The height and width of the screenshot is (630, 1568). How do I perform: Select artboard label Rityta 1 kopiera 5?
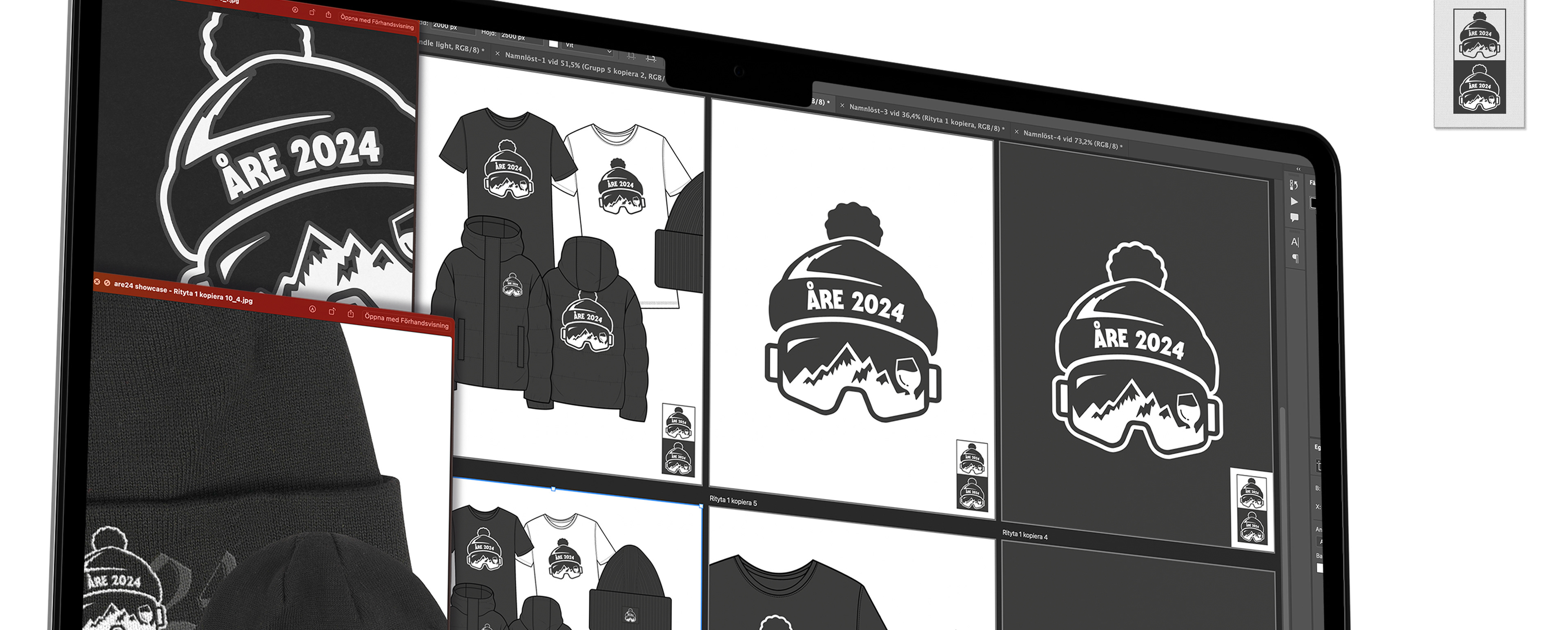(733, 501)
